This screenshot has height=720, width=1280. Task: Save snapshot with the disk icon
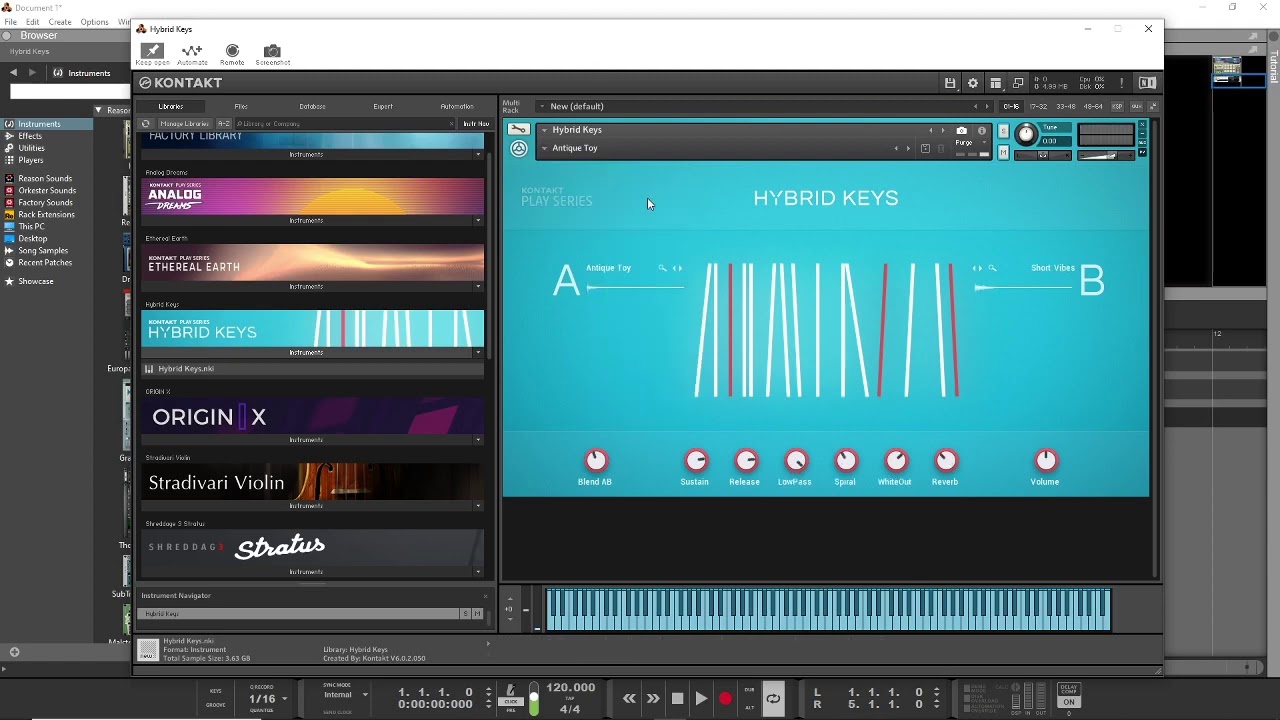tap(925, 149)
